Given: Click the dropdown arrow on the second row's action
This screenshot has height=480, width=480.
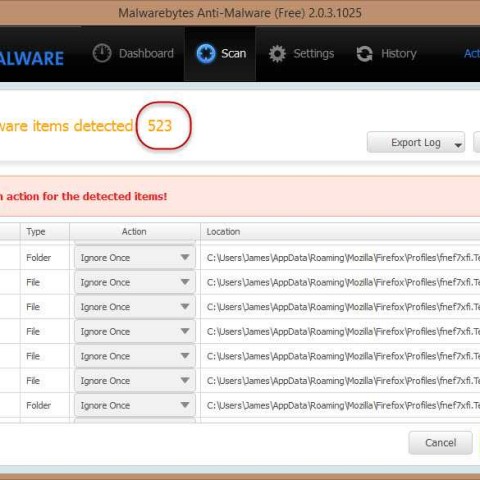Looking at the screenshot, I should pyautogui.click(x=185, y=282).
